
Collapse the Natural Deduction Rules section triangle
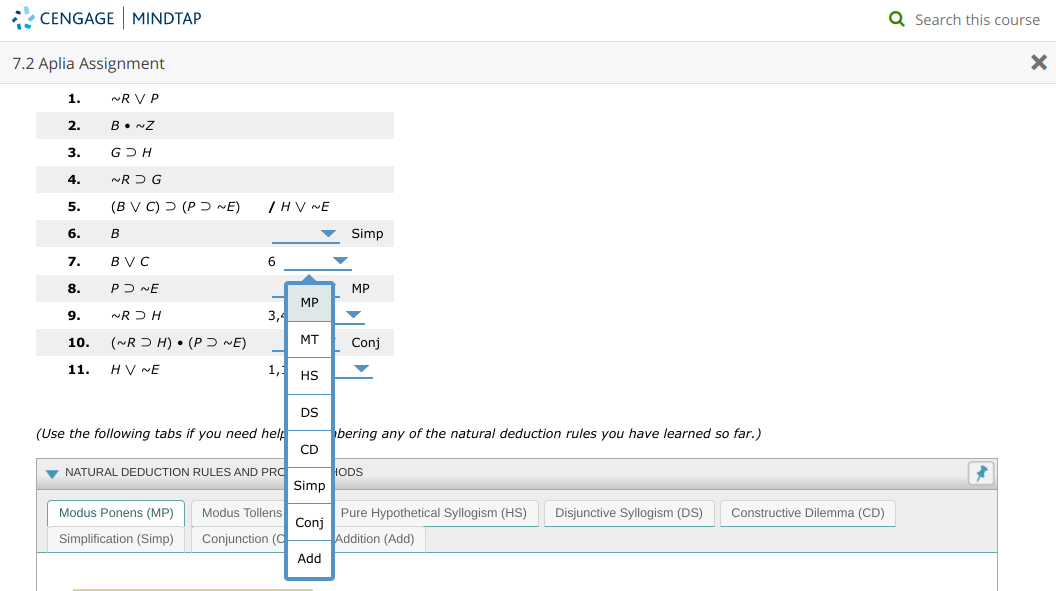pyautogui.click(x=50, y=472)
